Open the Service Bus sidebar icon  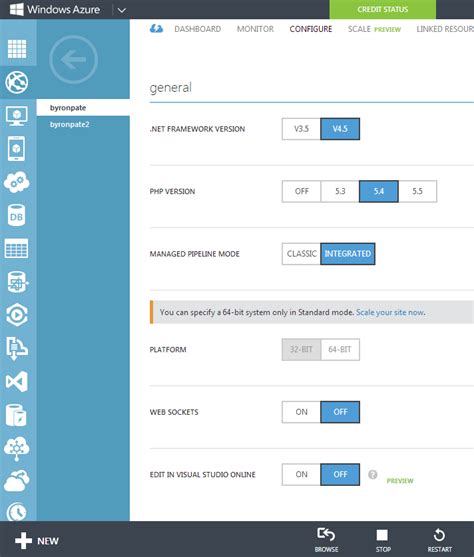tap(17, 348)
